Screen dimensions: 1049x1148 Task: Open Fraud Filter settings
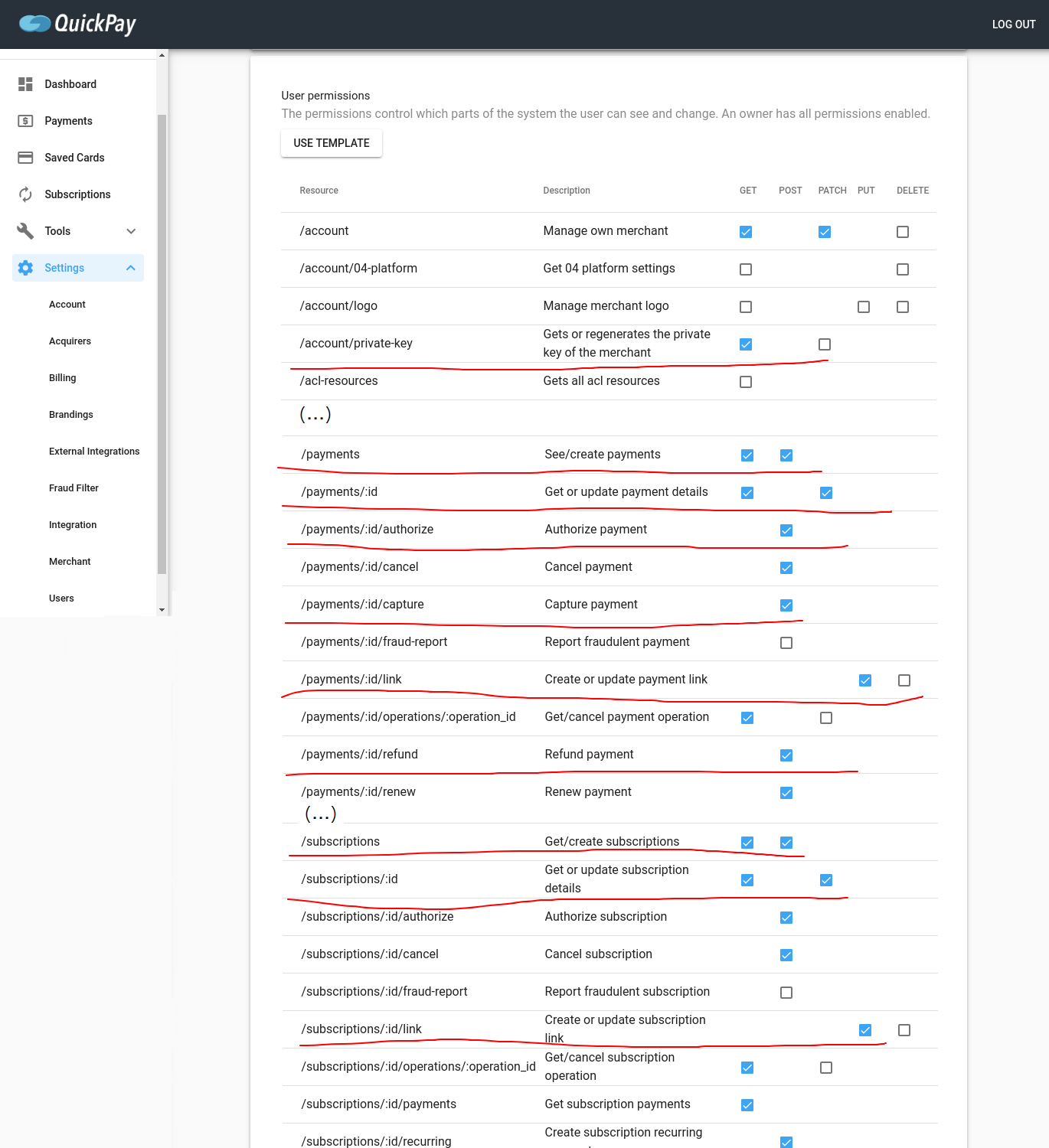(x=74, y=488)
